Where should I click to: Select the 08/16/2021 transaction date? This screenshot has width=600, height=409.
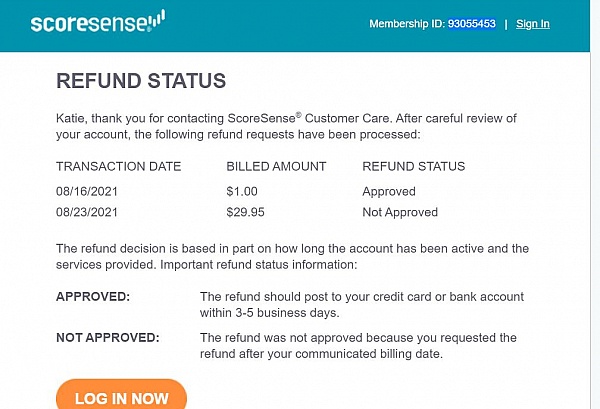[86, 191]
